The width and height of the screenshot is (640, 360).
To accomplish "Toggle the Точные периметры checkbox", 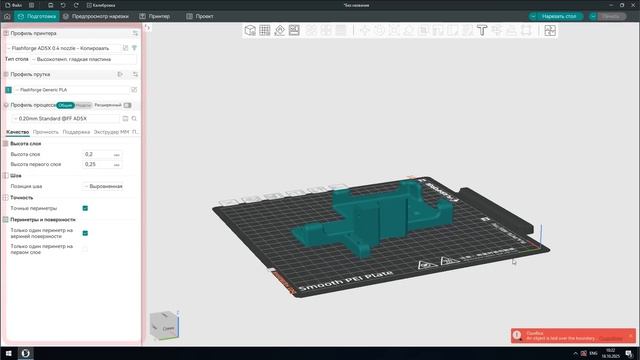I will [x=85, y=208].
